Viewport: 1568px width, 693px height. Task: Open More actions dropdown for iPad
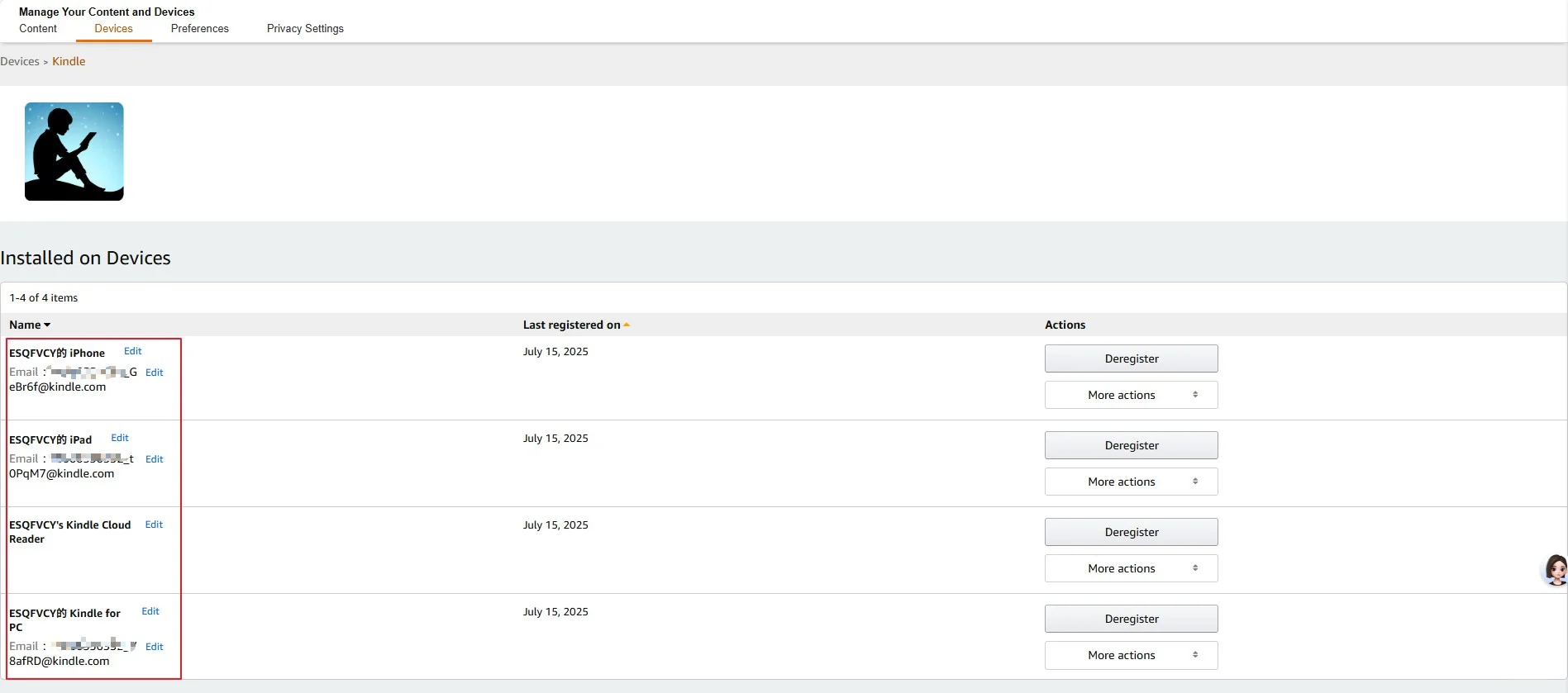[x=1131, y=482]
